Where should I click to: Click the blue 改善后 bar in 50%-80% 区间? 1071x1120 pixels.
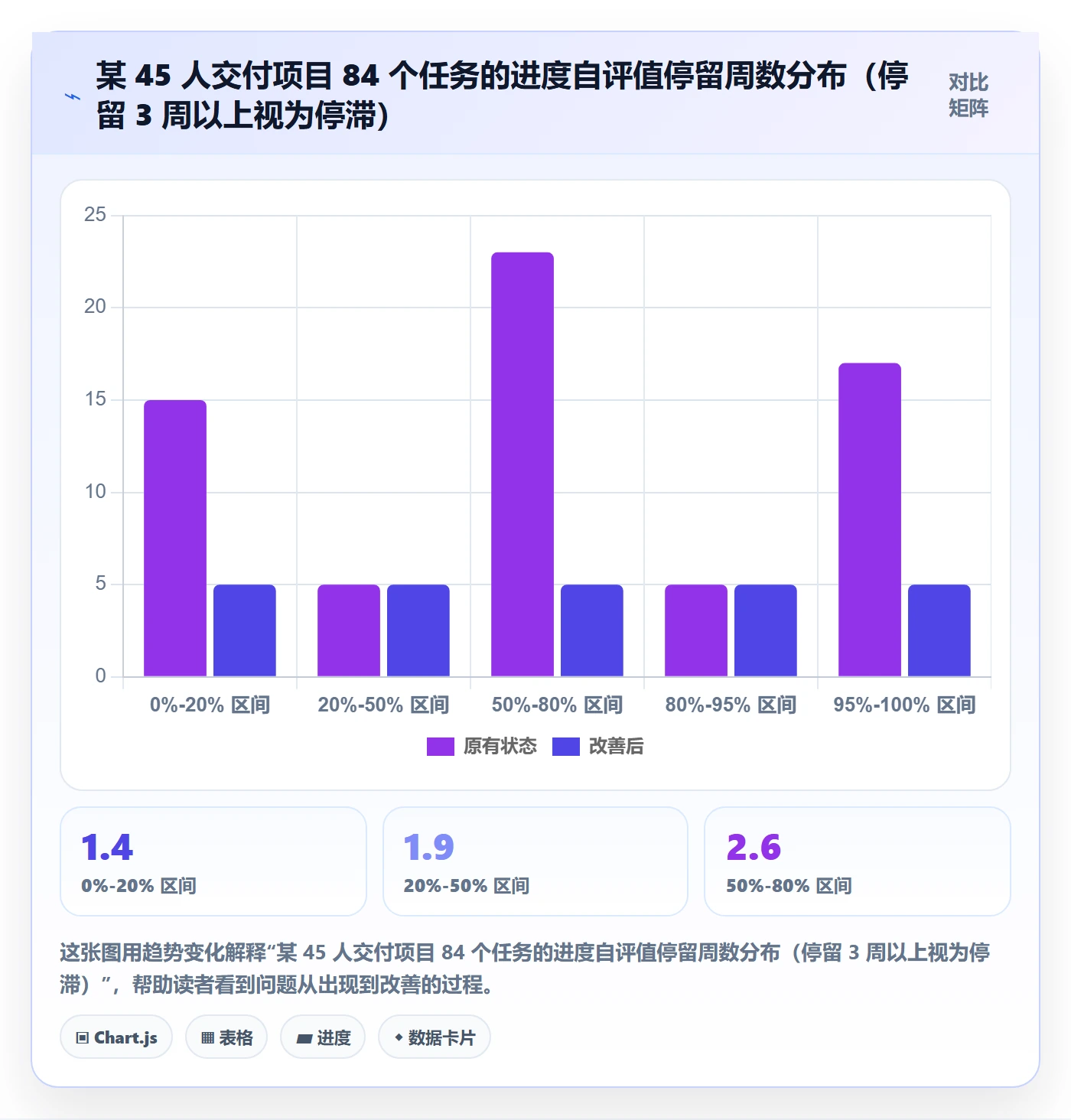click(592, 630)
